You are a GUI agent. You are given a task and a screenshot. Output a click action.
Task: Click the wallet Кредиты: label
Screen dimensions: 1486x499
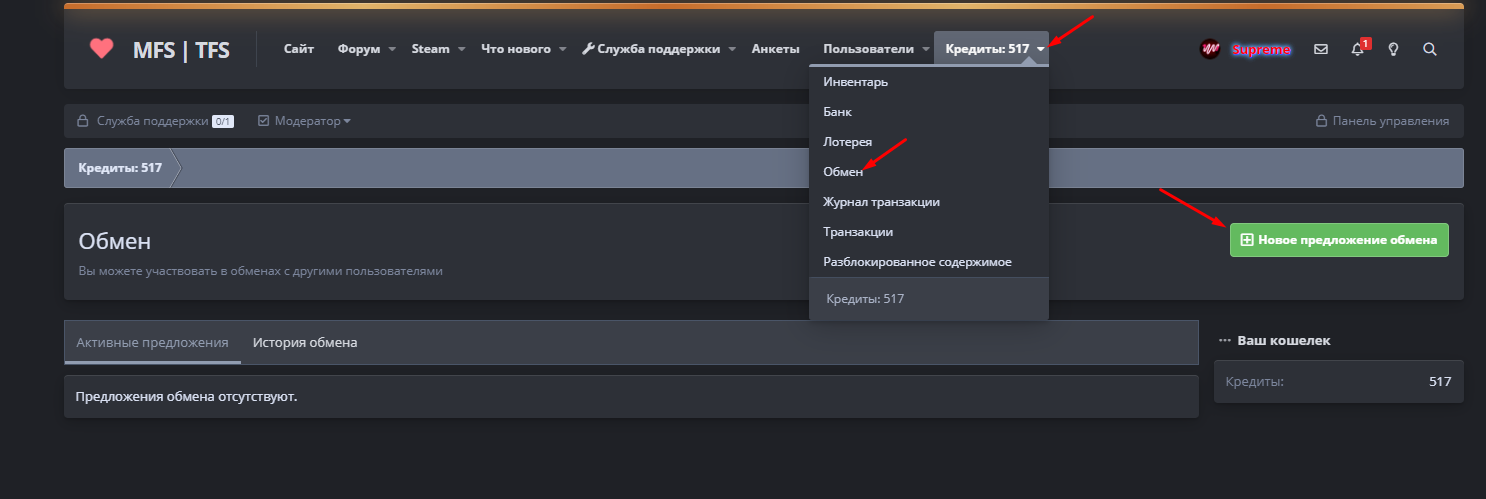[x=1255, y=382]
